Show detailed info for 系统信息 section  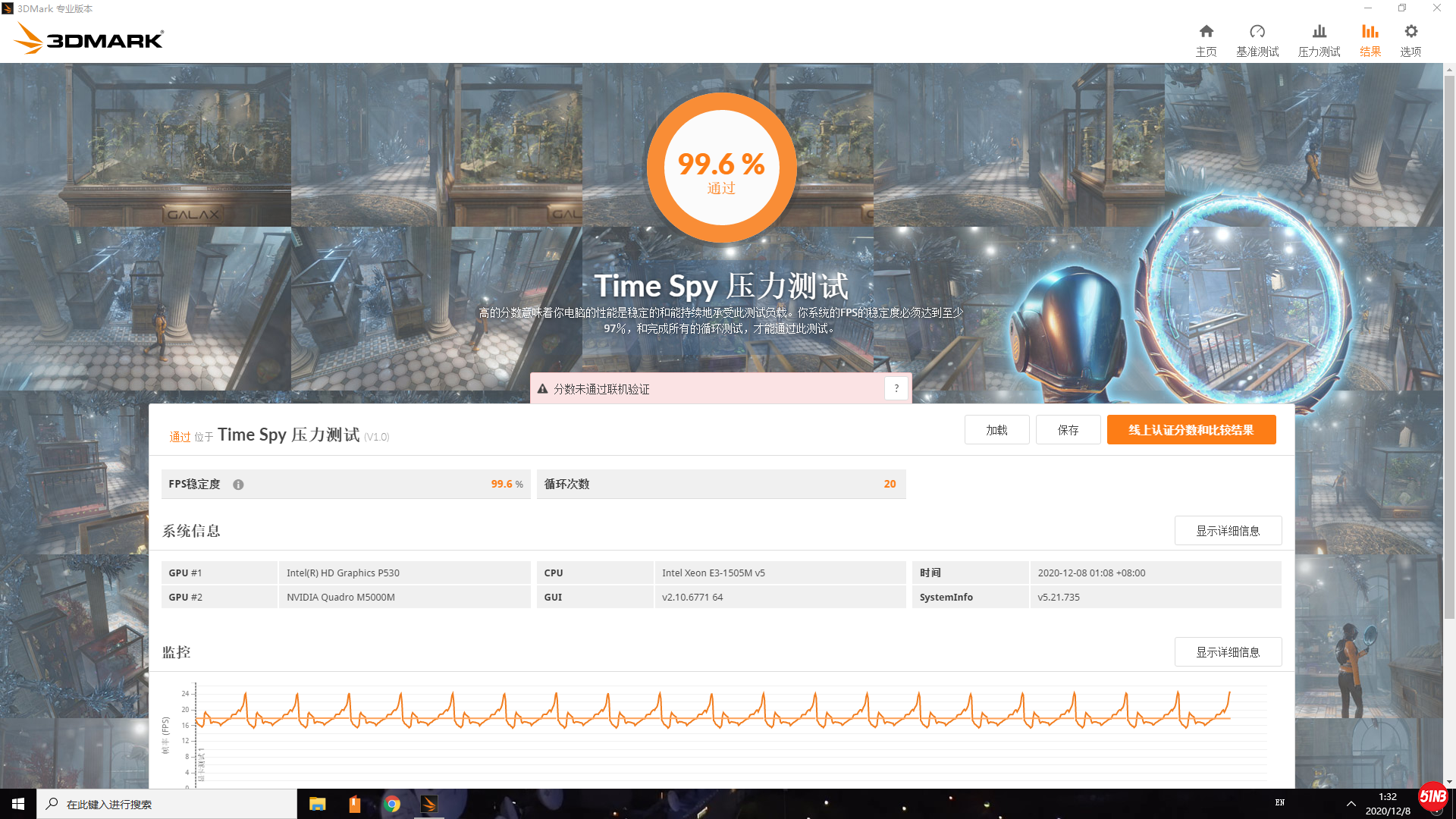tap(1228, 531)
